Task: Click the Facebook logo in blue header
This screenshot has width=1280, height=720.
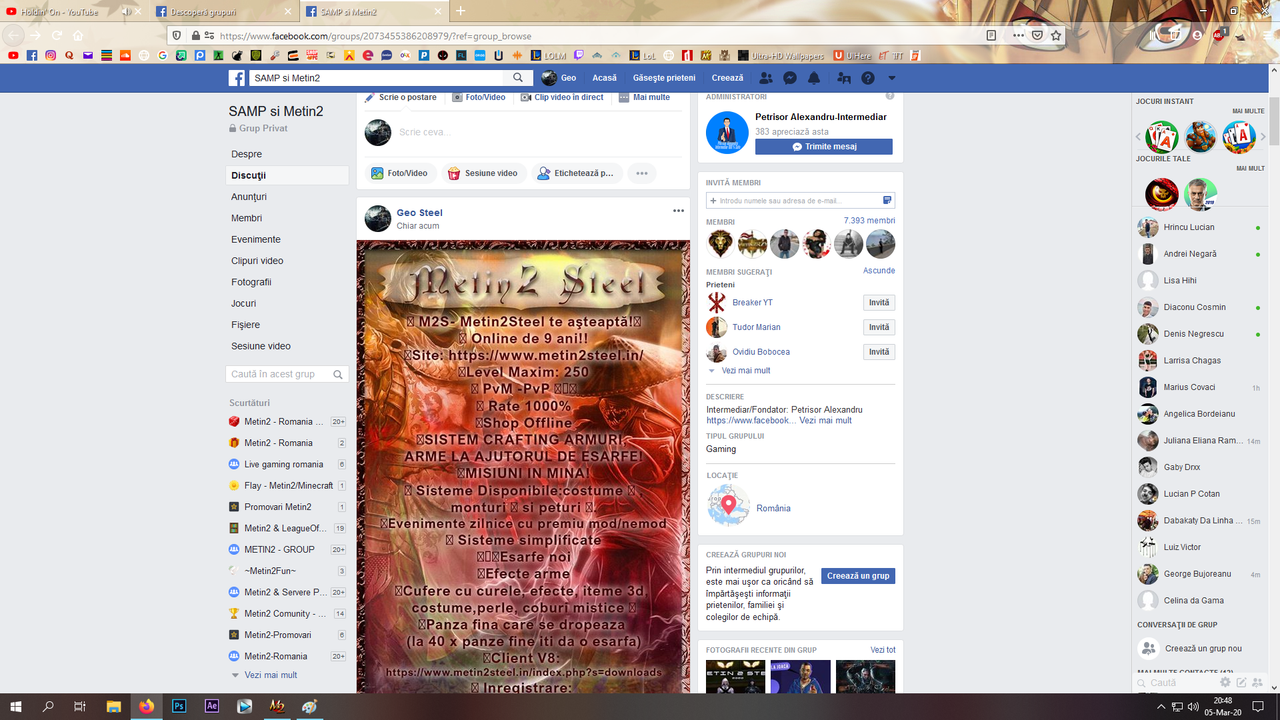Action: coord(237,78)
